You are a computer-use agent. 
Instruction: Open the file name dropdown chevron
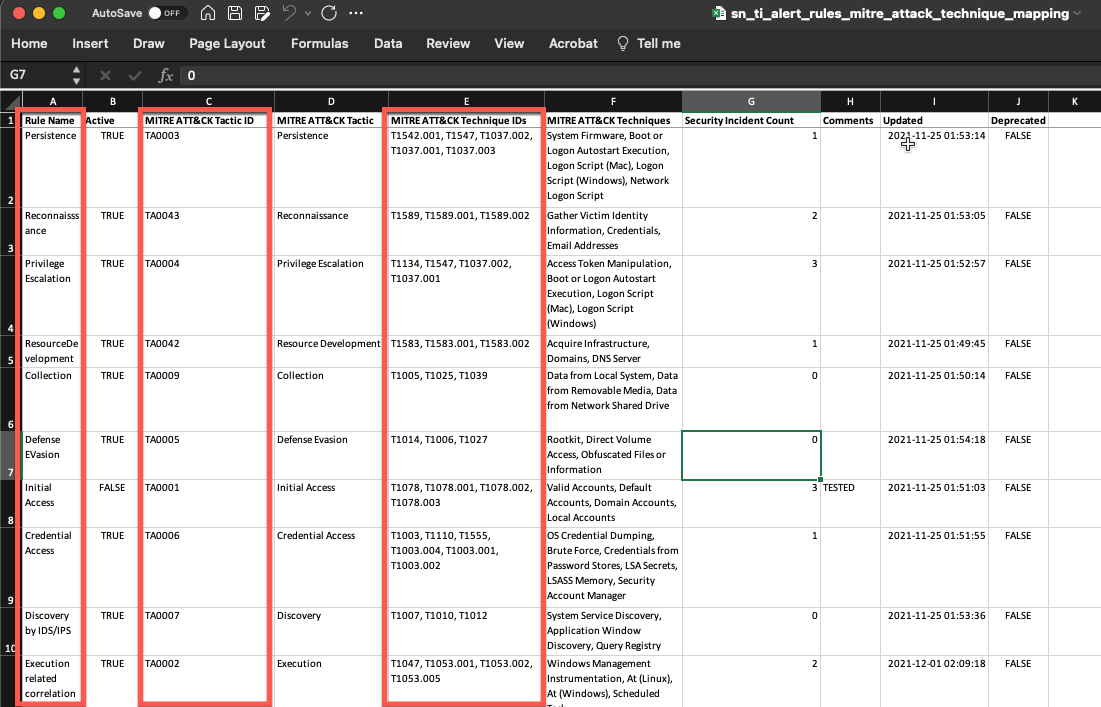[1077, 13]
